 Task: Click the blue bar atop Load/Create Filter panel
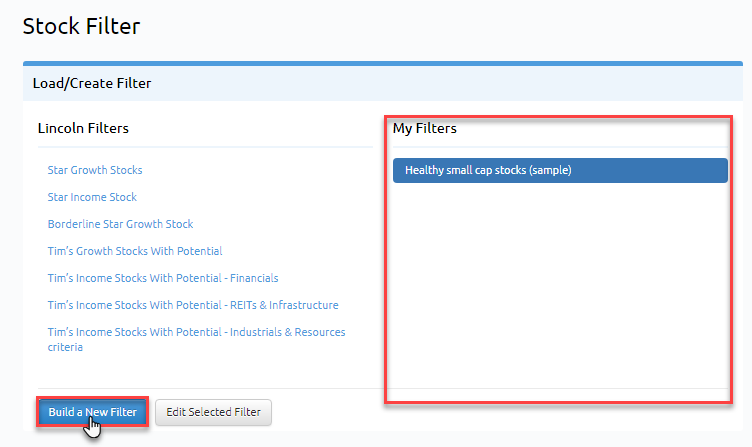(383, 63)
